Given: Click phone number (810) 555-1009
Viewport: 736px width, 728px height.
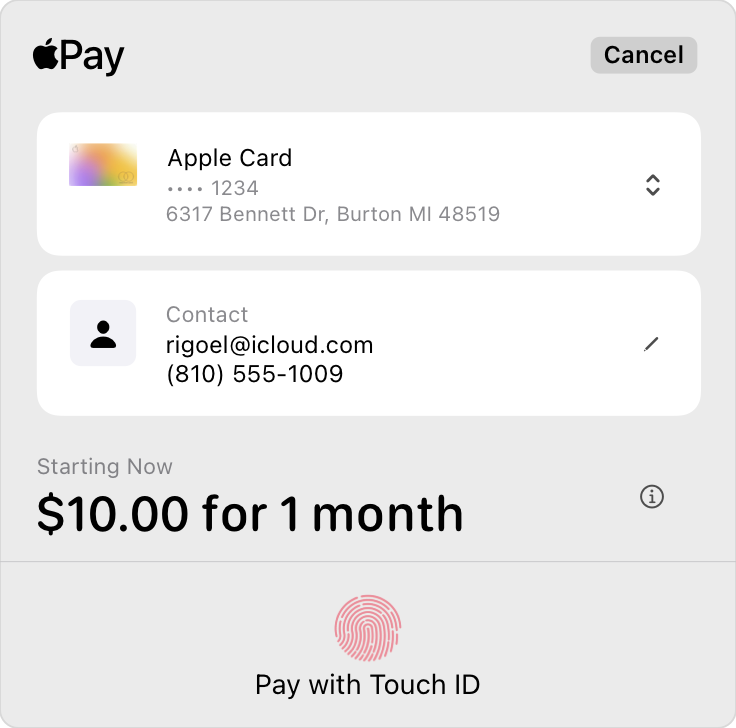Looking at the screenshot, I should [x=254, y=374].
